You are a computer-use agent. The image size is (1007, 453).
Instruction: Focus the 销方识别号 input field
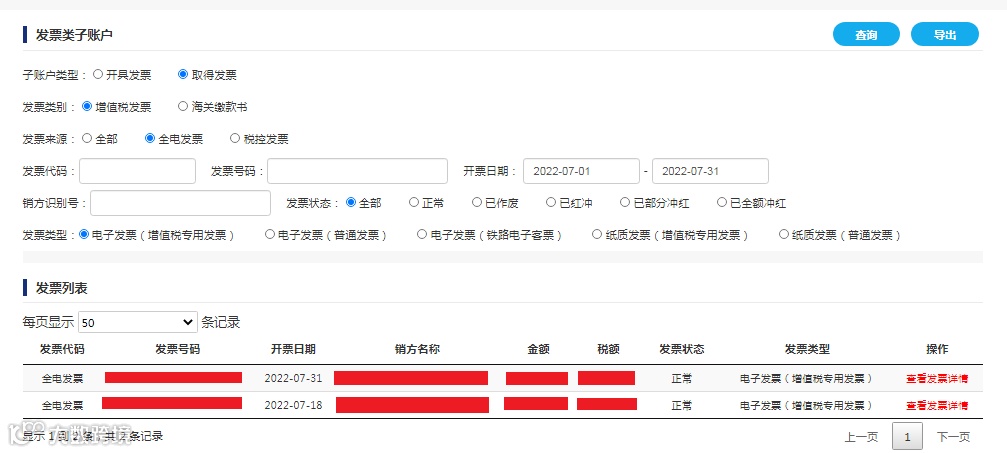click(x=180, y=203)
